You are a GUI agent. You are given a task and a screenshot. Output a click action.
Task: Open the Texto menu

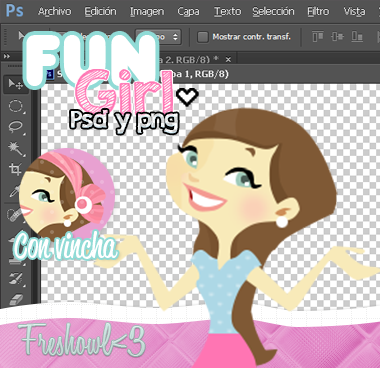coord(227,11)
